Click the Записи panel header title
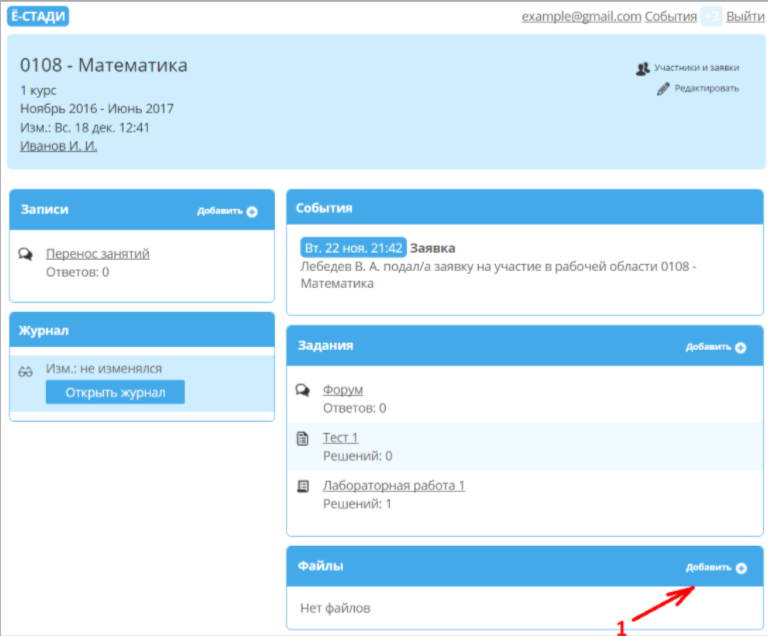This screenshot has height=636, width=768. [x=45, y=210]
